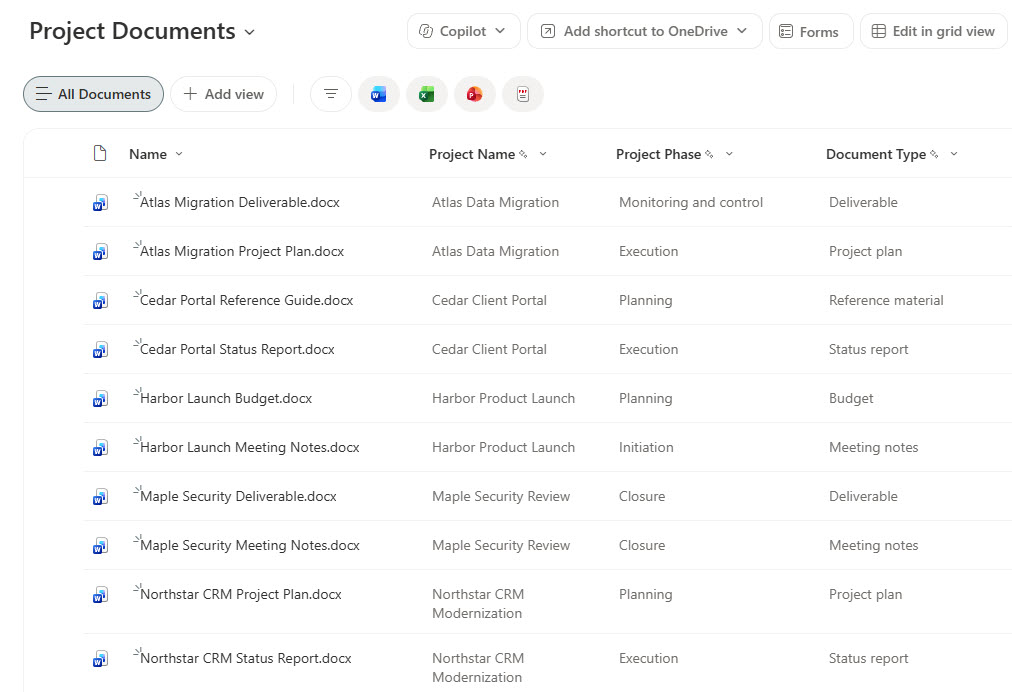1012x692 pixels.
Task: Open Forms
Action: pos(811,31)
